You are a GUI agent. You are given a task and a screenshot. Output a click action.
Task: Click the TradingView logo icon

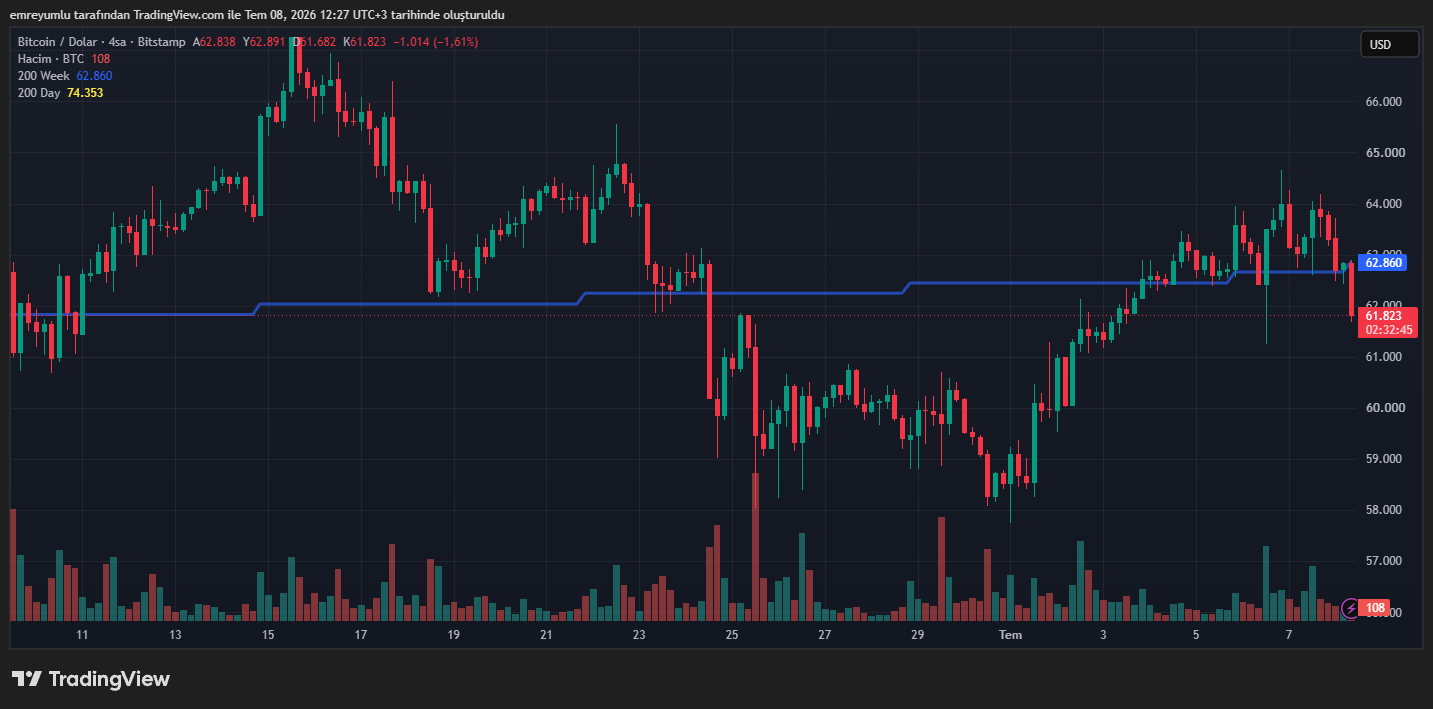point(27,679)
